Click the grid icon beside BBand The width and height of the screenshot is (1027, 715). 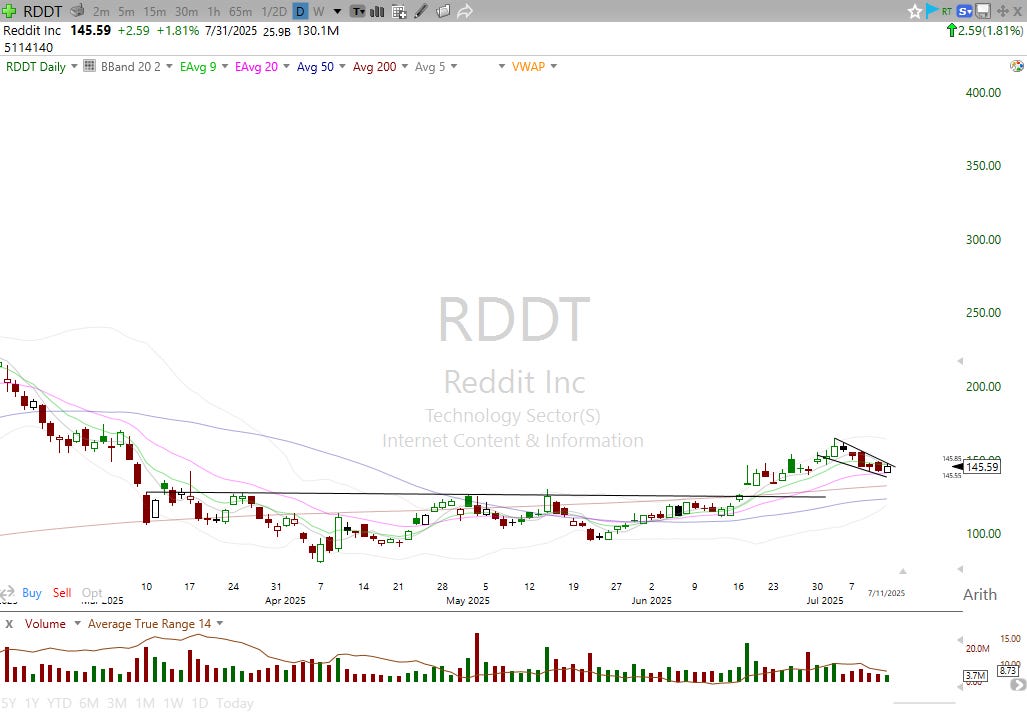click(x=89, y=65)
